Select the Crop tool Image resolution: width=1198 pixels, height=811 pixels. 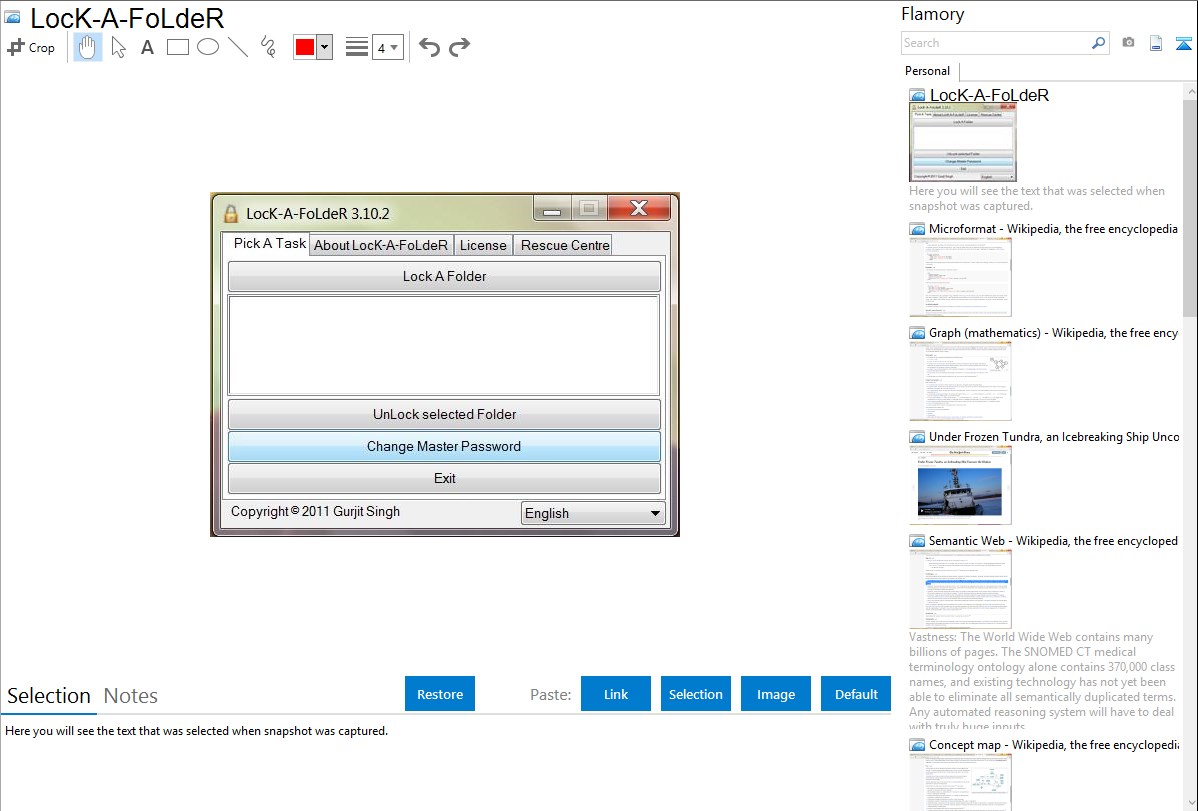point(31,47)
